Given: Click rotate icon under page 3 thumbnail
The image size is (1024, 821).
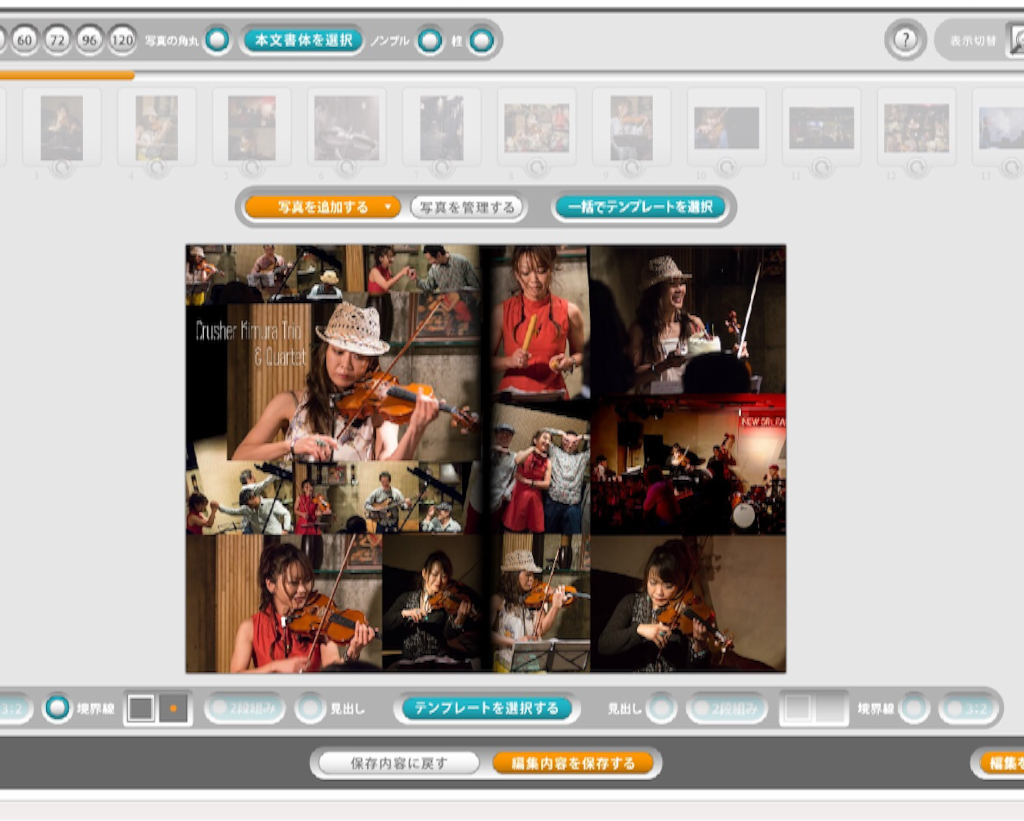Looking at the screenshot, I should pyautogui.click(x=62, y=168).
